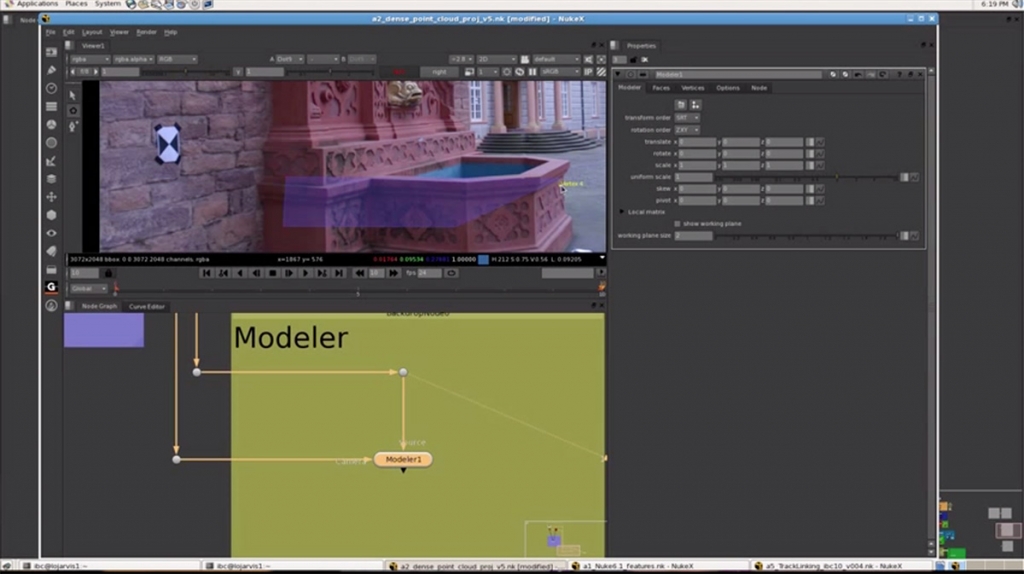Click the stop playback button
The image size is (1024, 574).
[x=272, y=273]
